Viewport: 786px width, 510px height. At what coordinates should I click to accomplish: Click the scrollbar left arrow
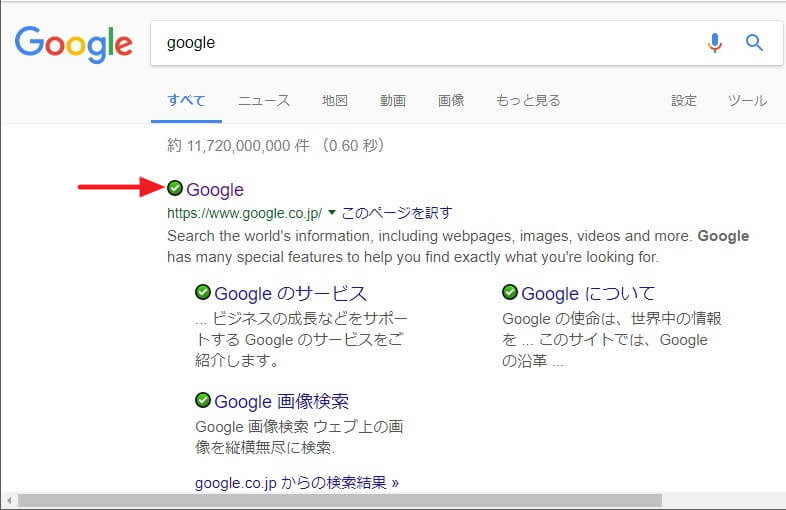[9, 500]
